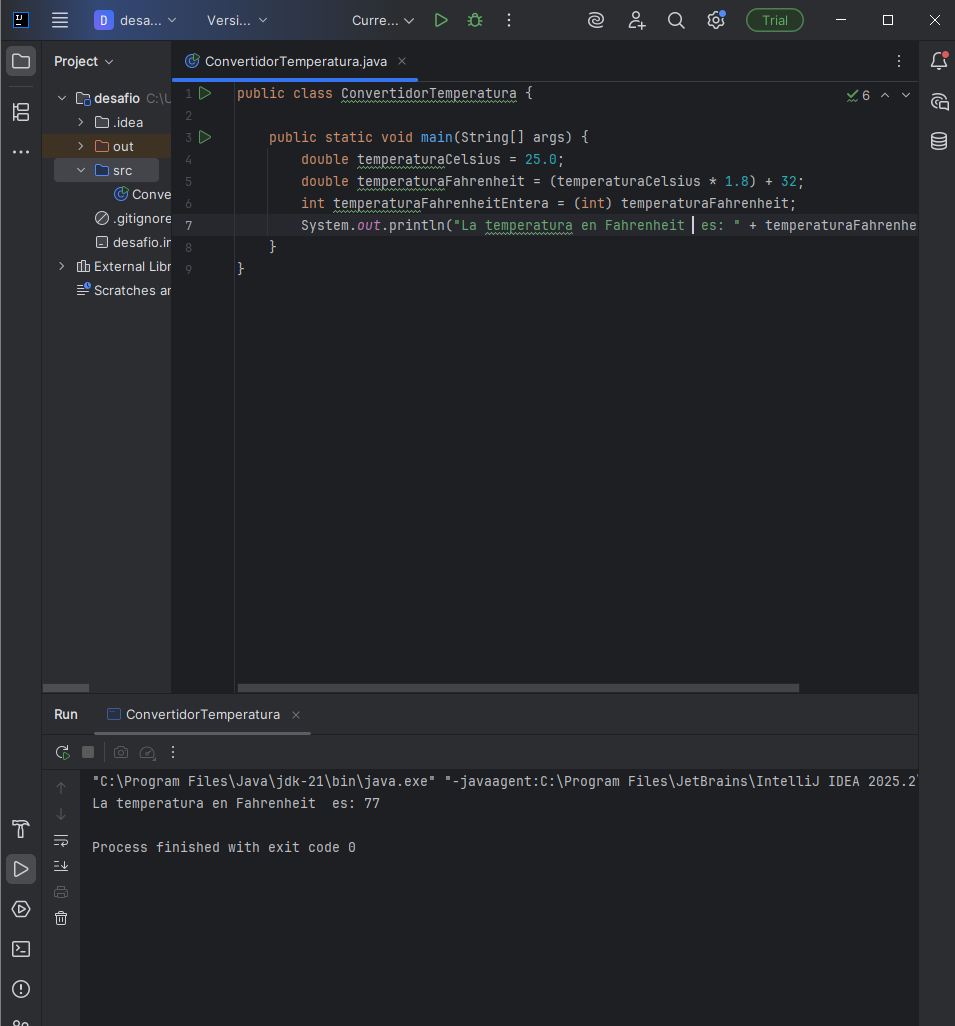Open the Notifications bell icon
Image resolution: width=955 pixels, height=1026 pixels.
pos(939,61)
